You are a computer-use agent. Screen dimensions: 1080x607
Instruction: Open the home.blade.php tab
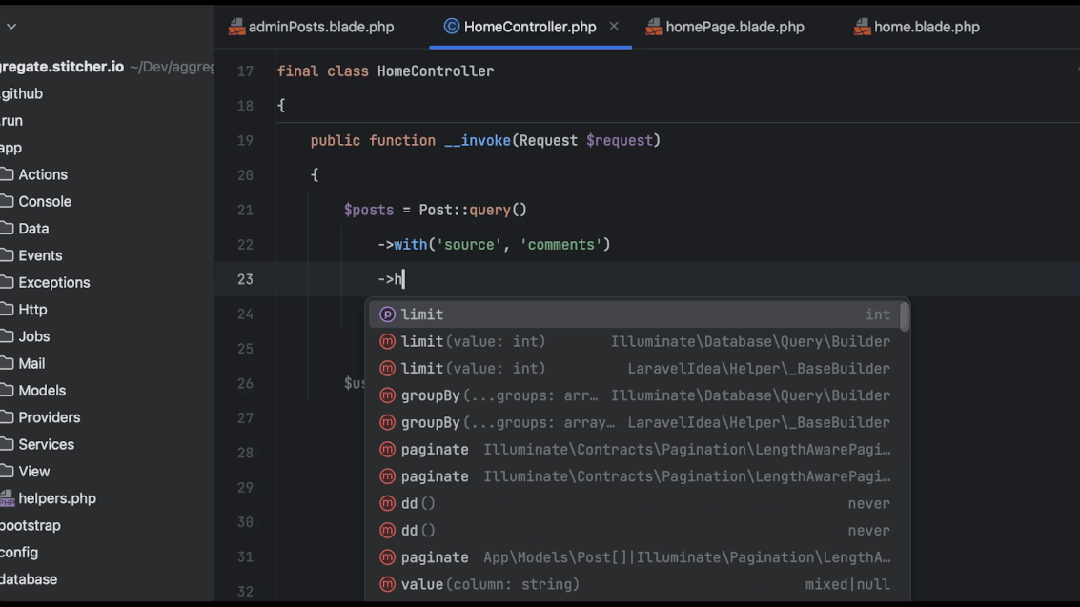917,27
